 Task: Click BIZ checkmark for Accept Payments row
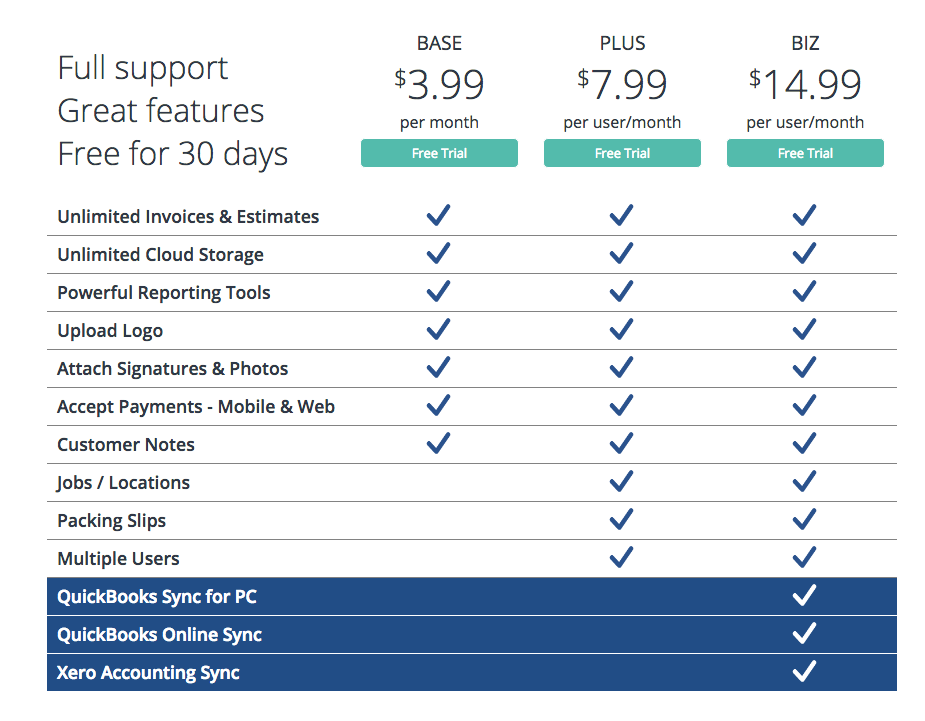pos(804,406)
